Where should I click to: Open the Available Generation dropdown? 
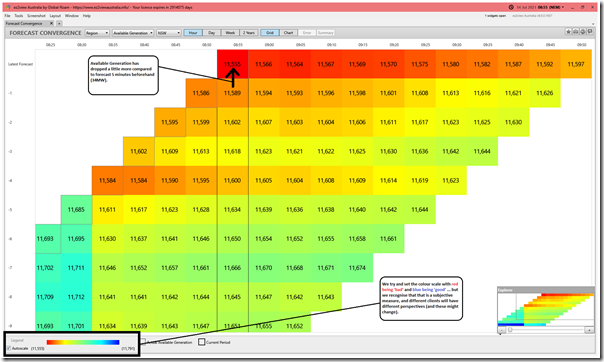pyautogui.click(x=133, y=33)
